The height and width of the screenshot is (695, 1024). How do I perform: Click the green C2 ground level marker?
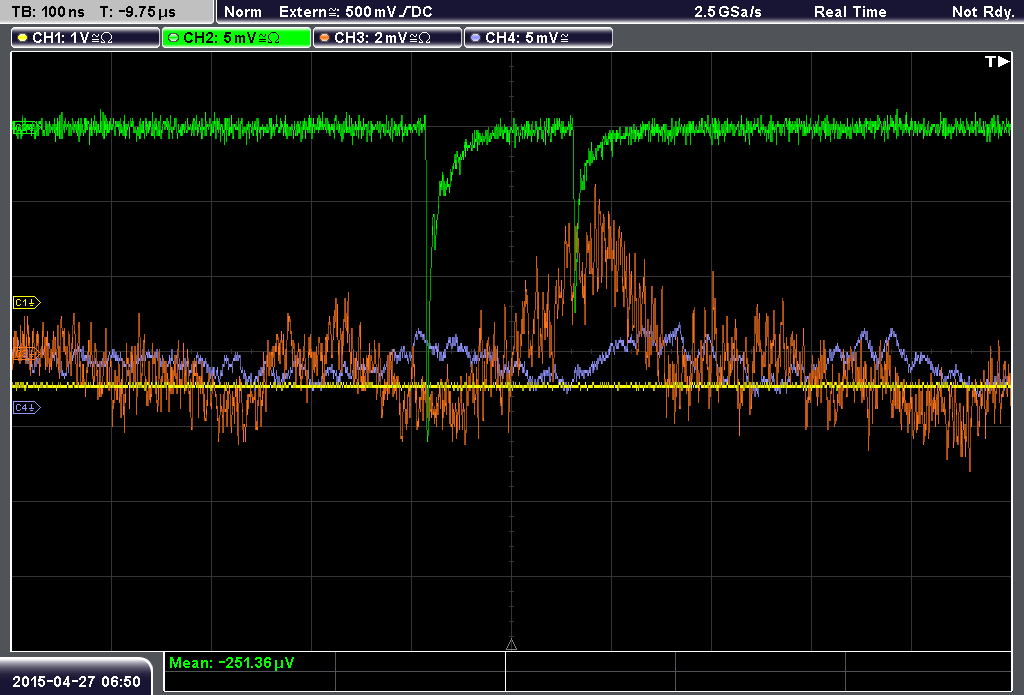(x=27, y=127)
